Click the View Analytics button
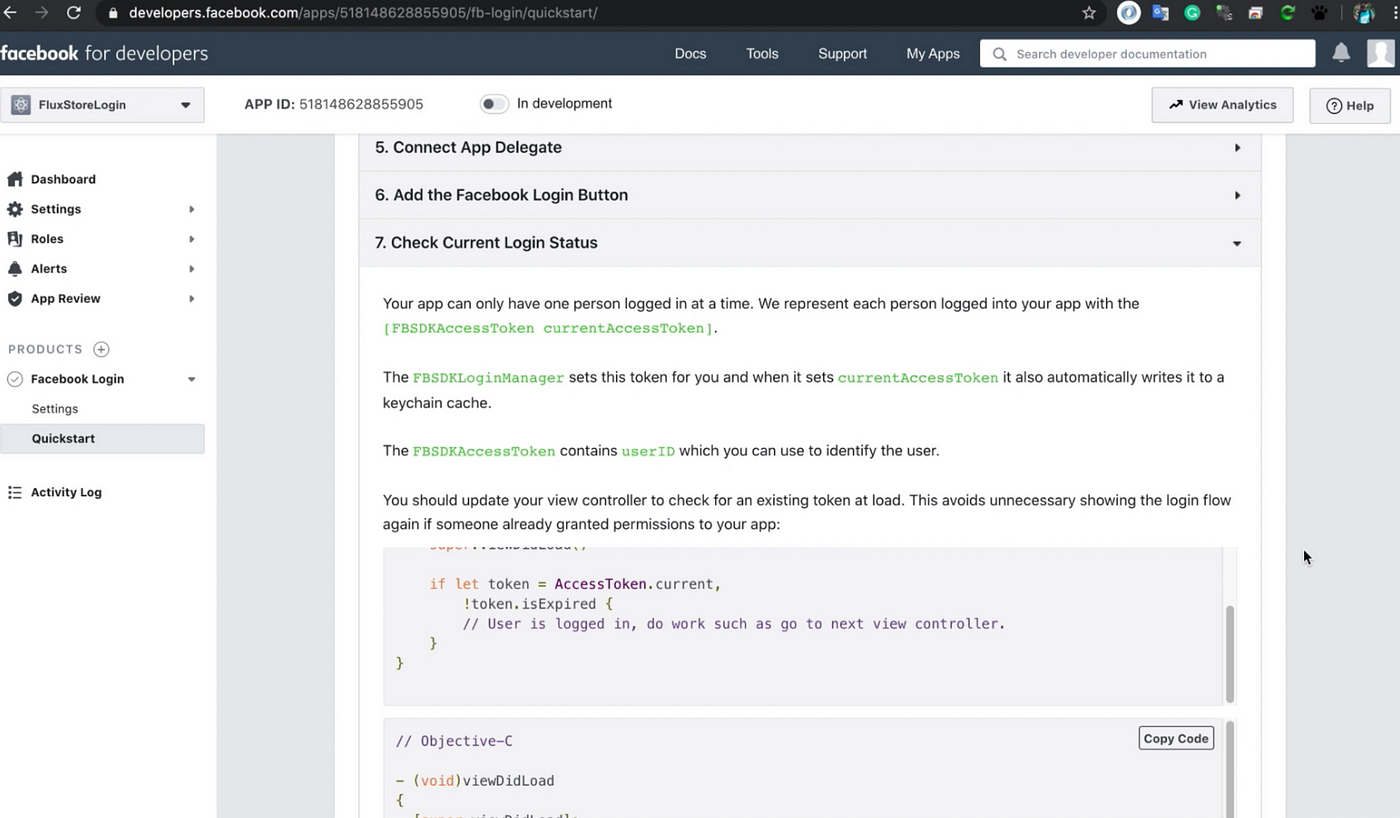This screenshot has width=1400, height=818. [1222, 104]
